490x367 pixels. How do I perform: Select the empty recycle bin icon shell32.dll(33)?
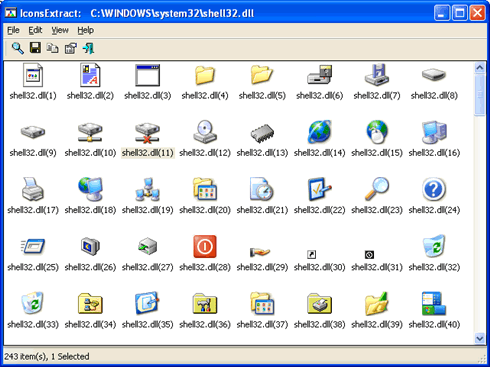click(33, 303)
